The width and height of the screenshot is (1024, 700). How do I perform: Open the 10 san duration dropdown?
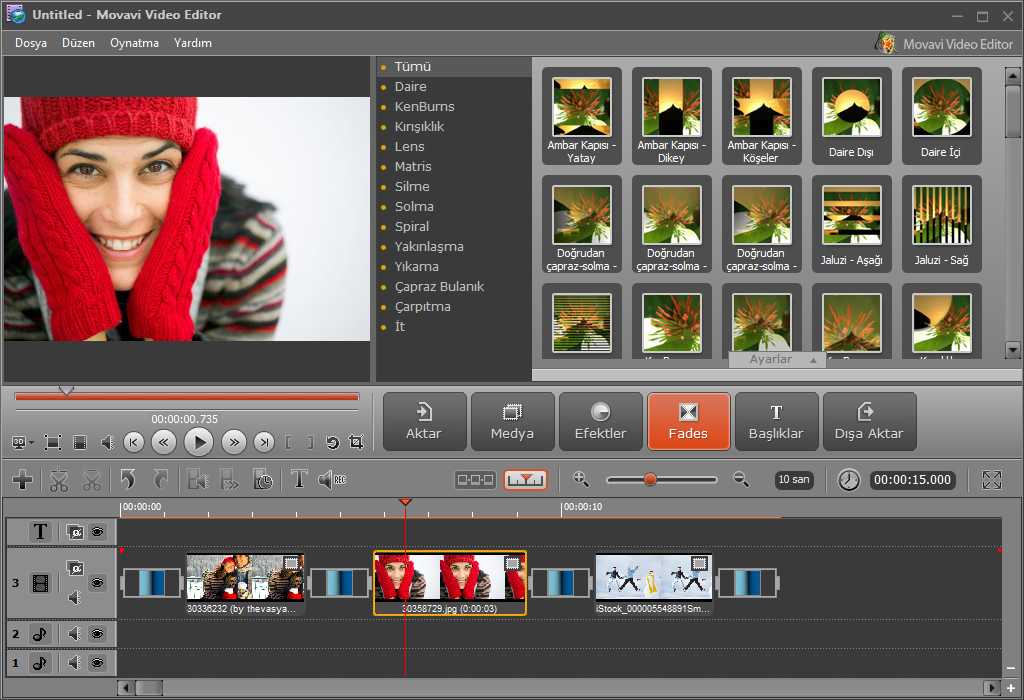793,480
